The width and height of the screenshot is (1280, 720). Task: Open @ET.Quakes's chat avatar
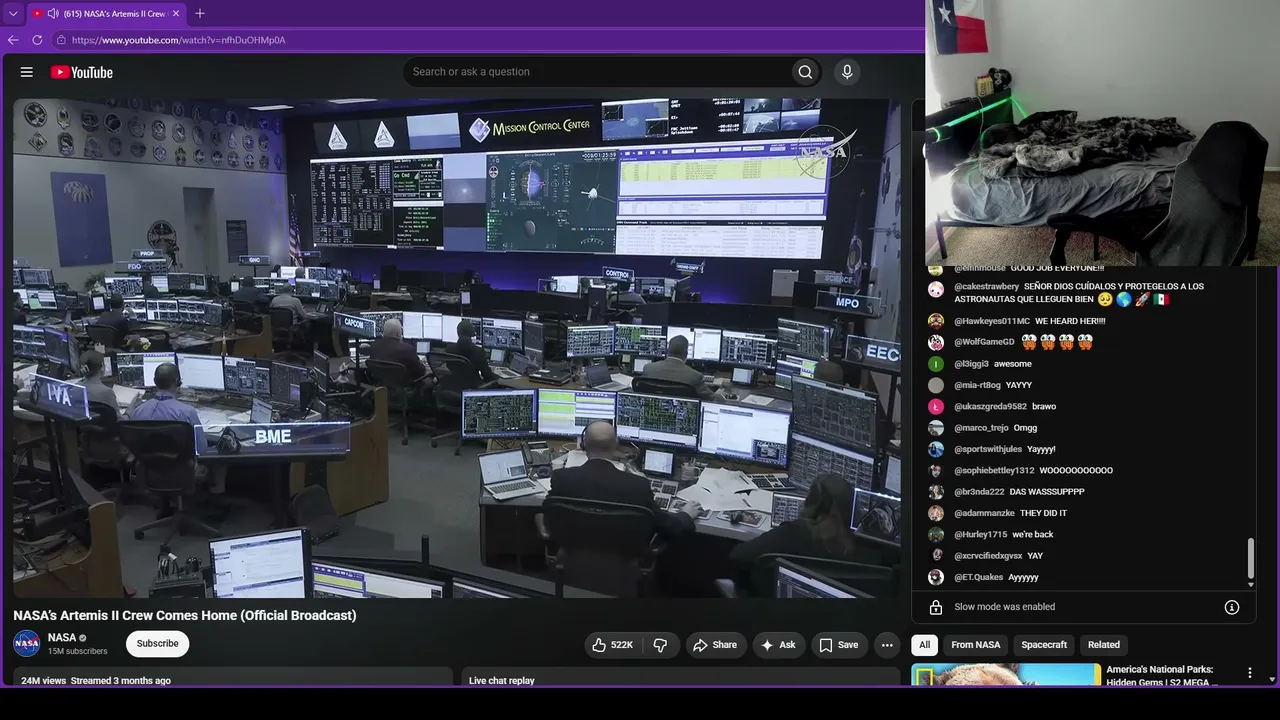936,577
